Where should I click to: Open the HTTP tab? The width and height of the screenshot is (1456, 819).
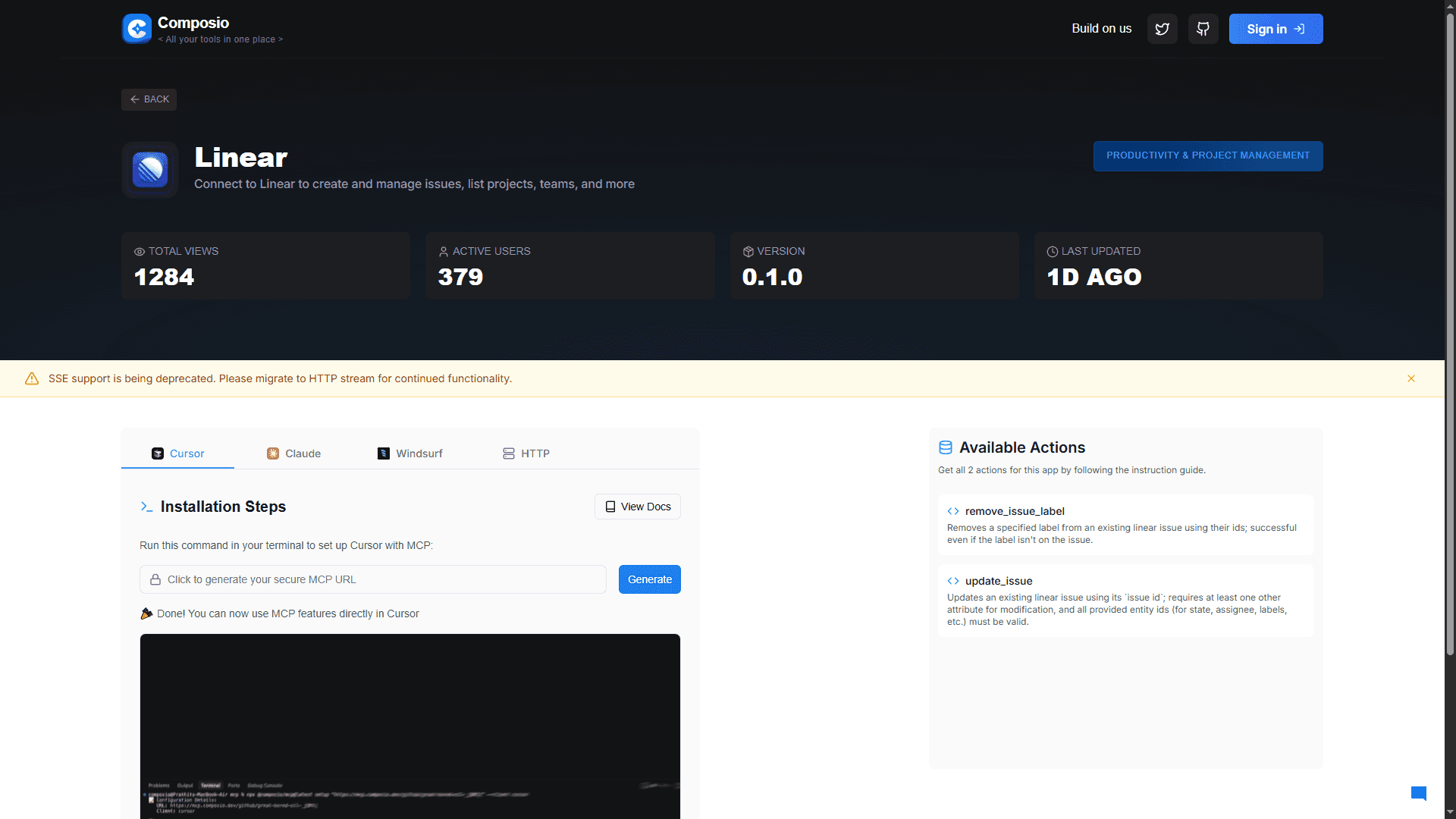526,453
